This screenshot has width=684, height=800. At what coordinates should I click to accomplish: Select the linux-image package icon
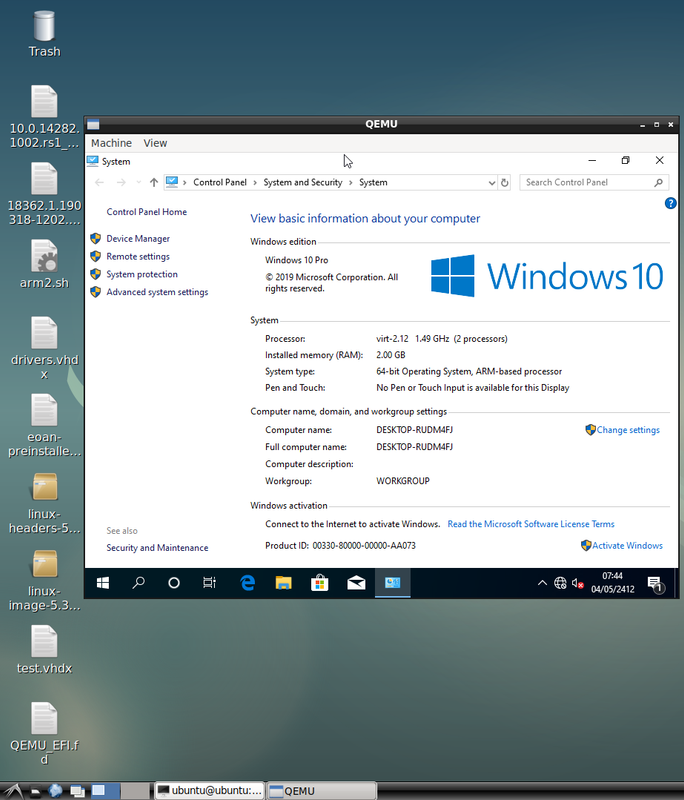[x=44, y=580]
